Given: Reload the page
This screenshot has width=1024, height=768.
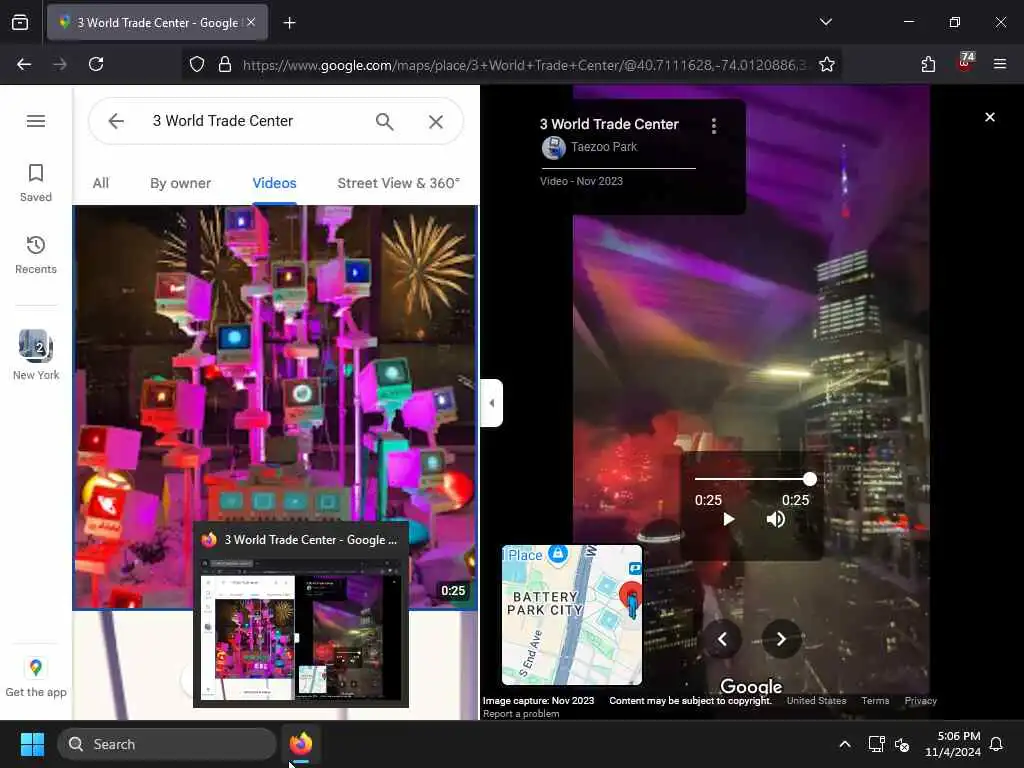Looking at the screenshot, I should click(x=96, y=64).
